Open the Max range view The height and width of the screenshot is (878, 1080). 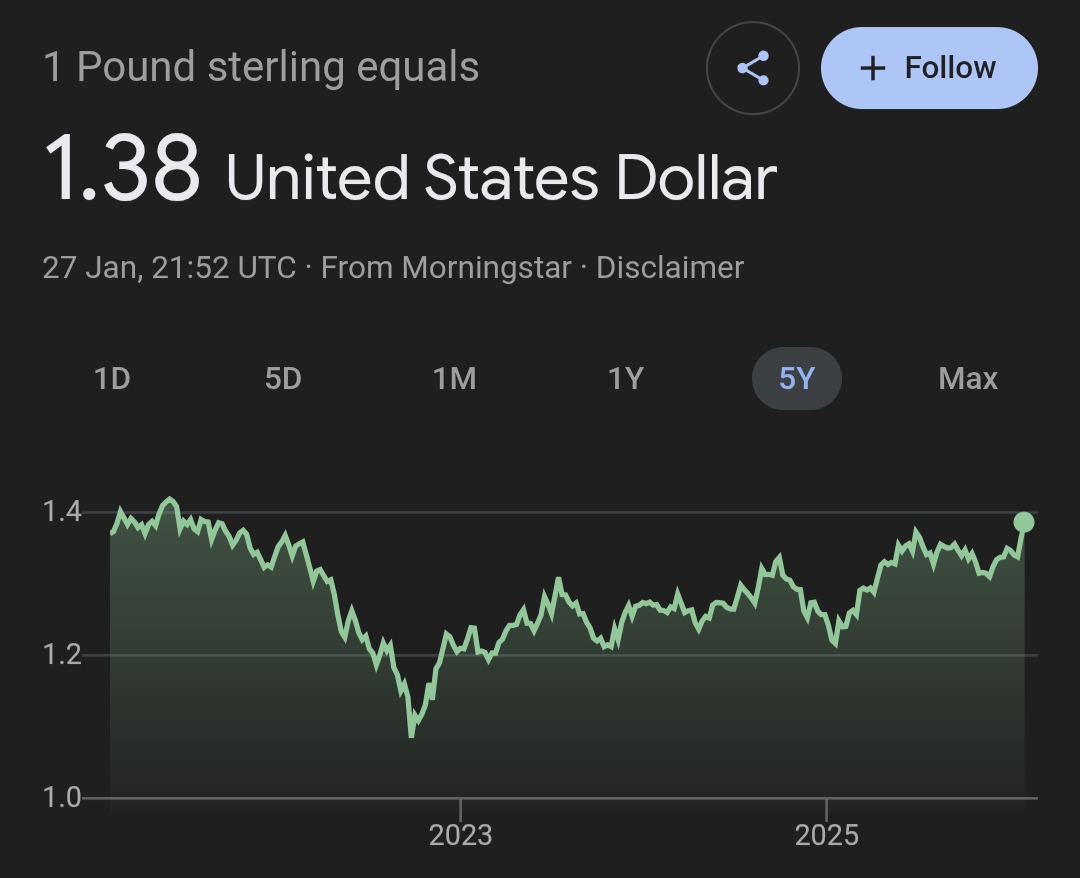968,379
